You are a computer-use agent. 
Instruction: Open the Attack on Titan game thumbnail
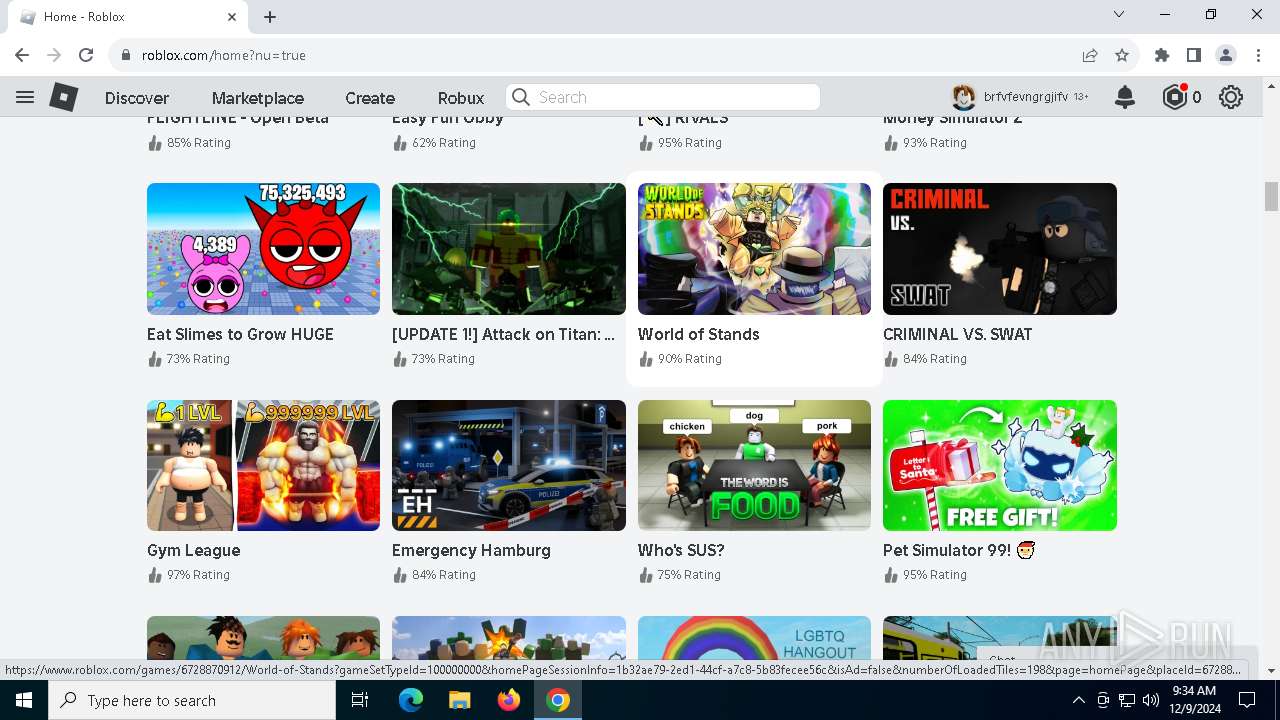point(509,249)
